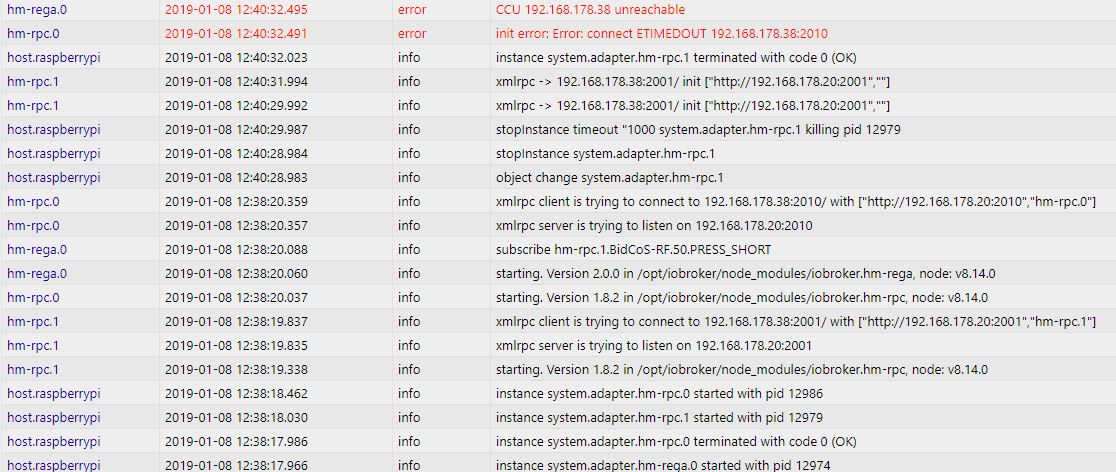
Task: Click the "hm-rpc.1 started with pid 12979" message
Action: tap(659, 417)
